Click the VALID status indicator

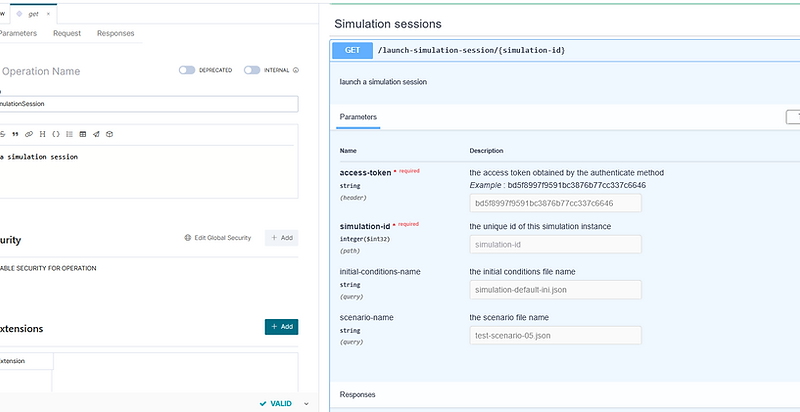click(x=276, y=403)
